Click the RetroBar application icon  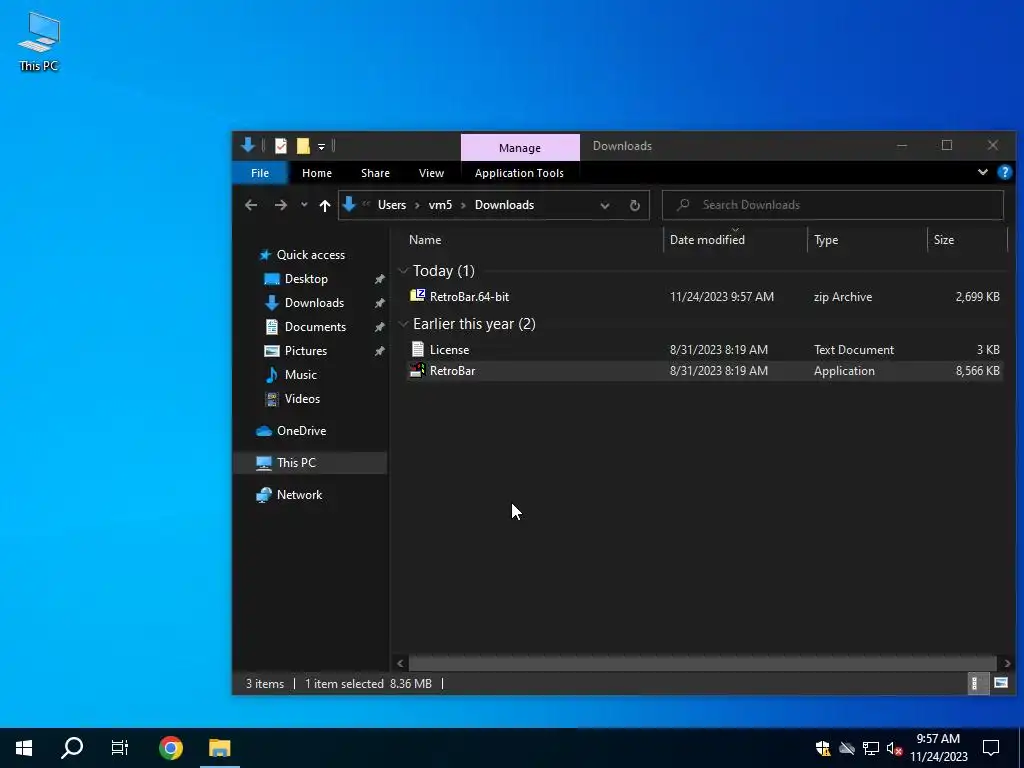pos(417,371)
